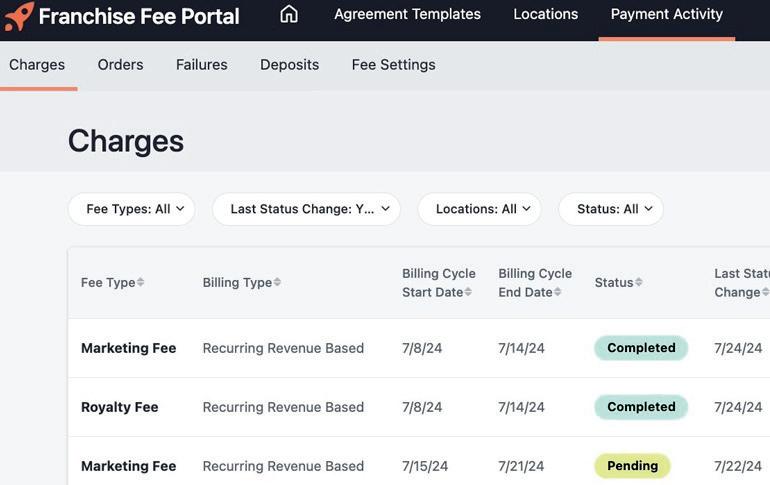The image size is (770, 485).
Task: Sort by Billing Cycle End Date arrows
Action: [x=557, y=292]
